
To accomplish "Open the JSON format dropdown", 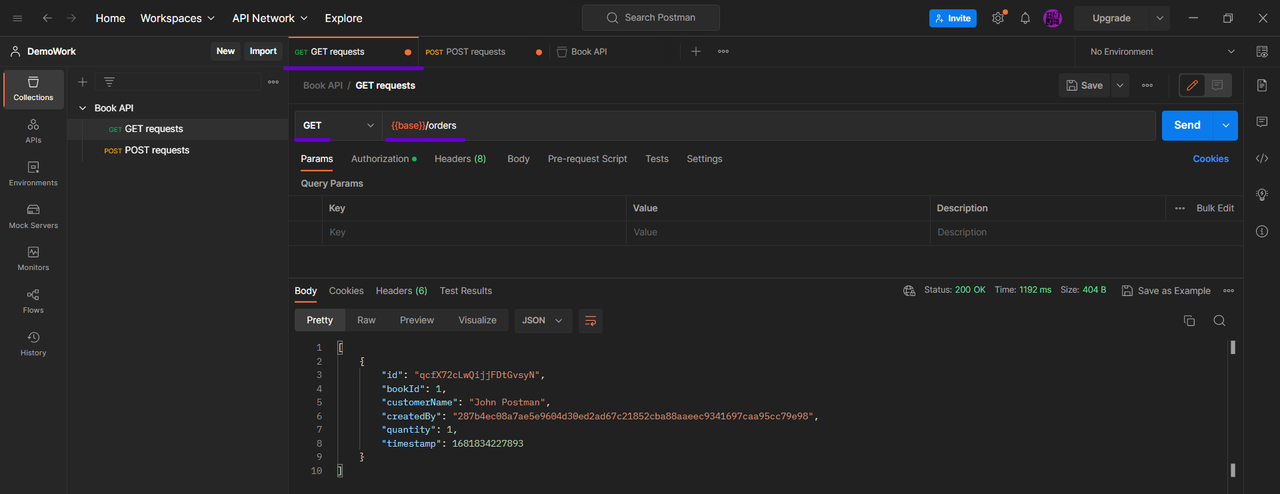I will [544, 321].
